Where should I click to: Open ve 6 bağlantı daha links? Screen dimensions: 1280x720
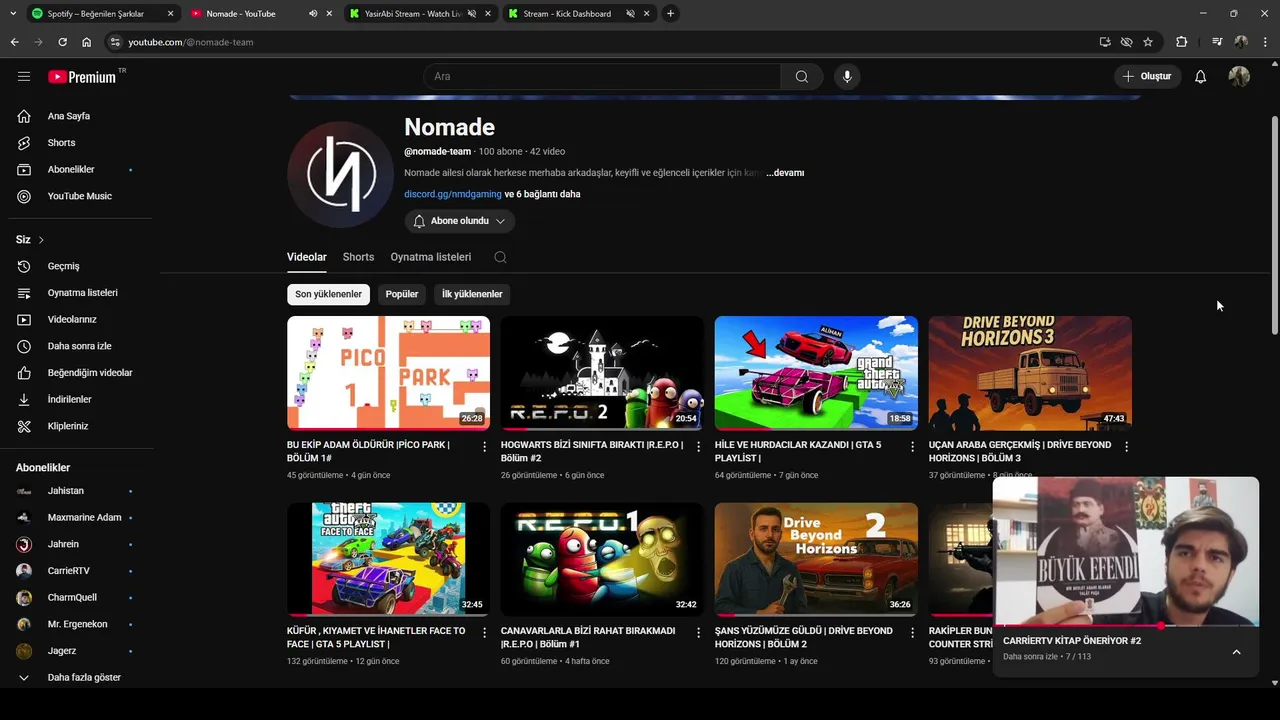tap(542, 194)
